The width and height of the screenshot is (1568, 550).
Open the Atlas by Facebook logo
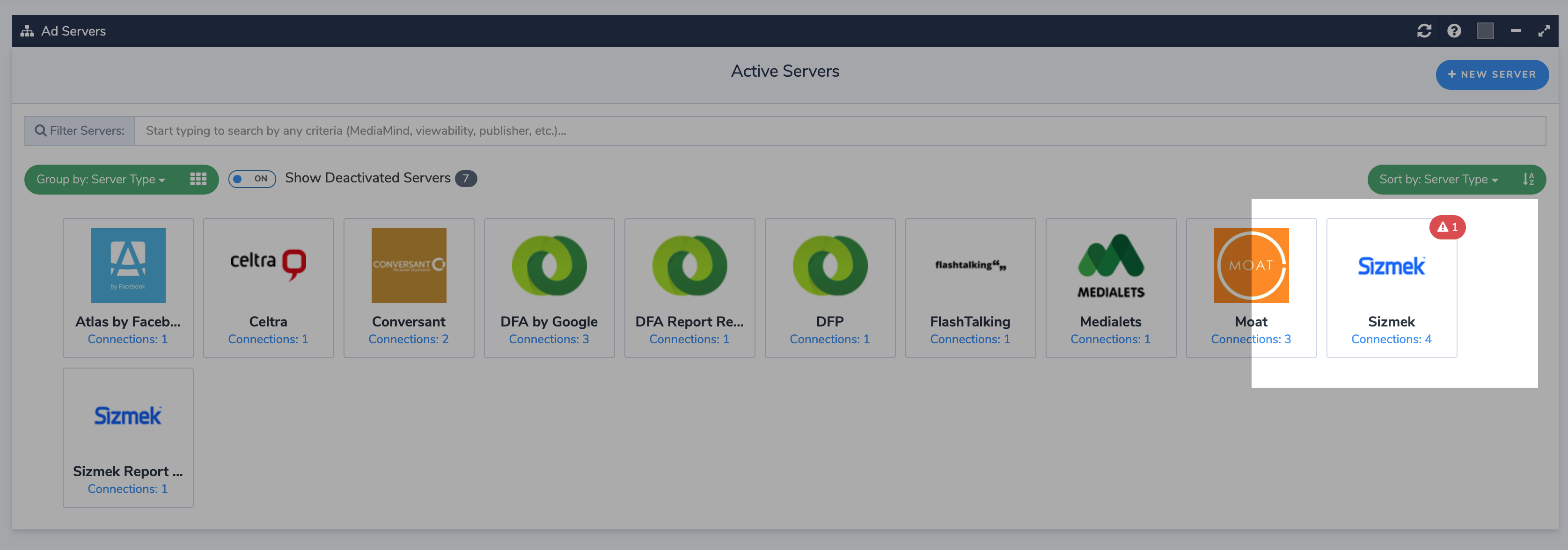128,265
